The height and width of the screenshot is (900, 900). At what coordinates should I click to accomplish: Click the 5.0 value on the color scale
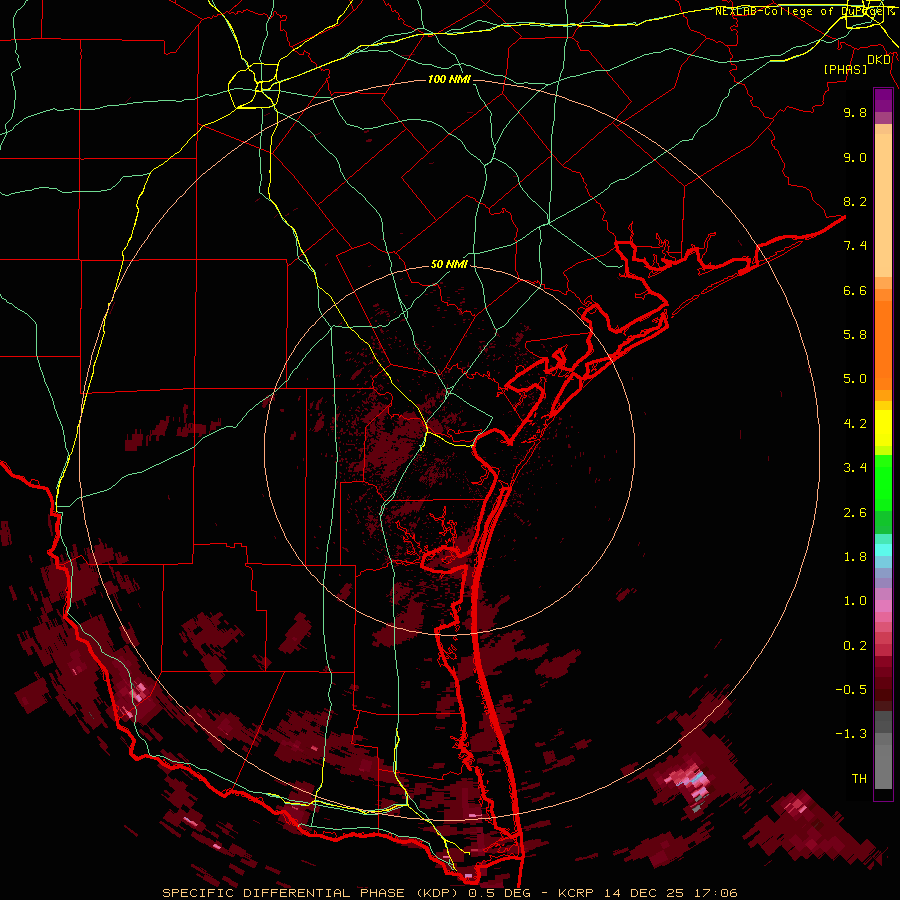point(855,379)
